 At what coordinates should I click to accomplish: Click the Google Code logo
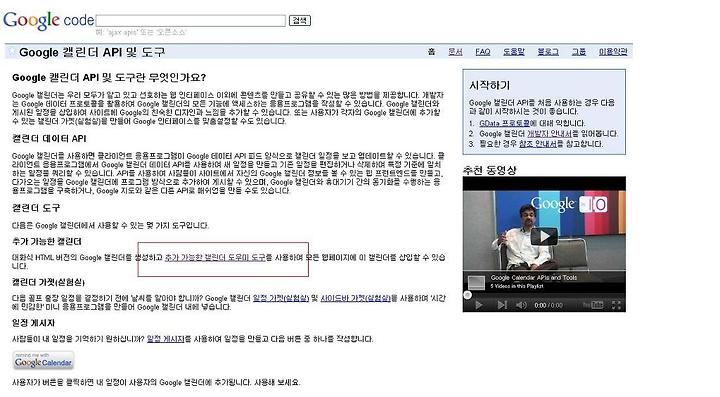[48, 20]
